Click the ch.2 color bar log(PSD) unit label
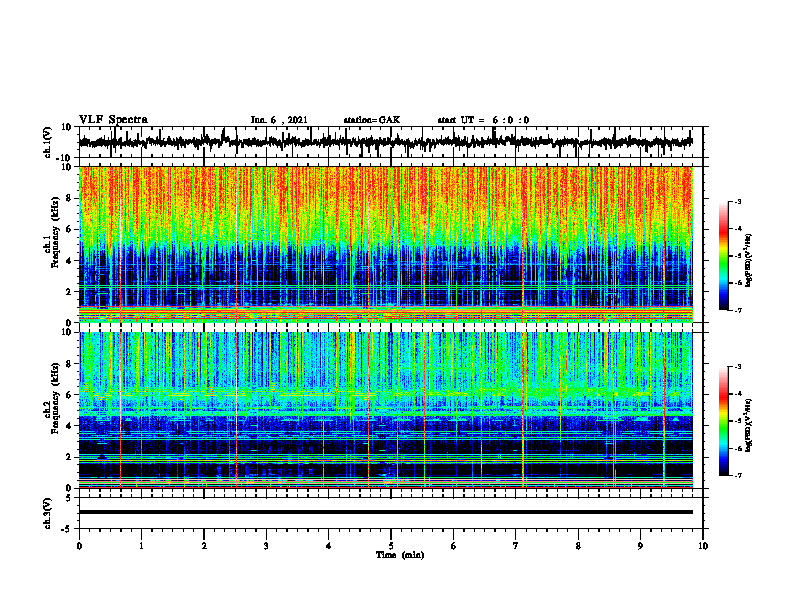Image resolution: width=792 pixels, height=612 pixels. point(749,425)
